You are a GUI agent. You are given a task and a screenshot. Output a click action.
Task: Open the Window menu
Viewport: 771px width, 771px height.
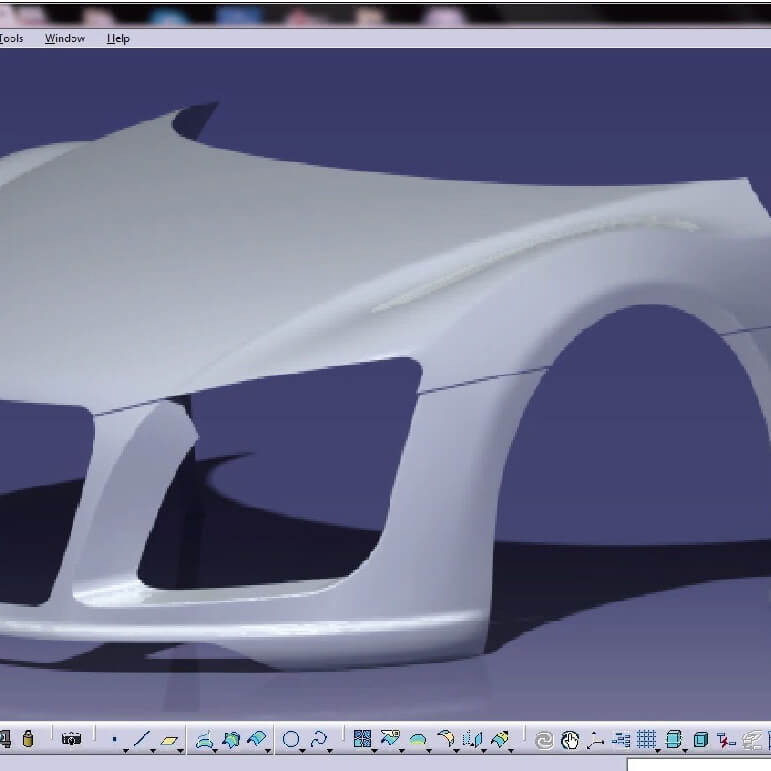(x=65, y=38)
